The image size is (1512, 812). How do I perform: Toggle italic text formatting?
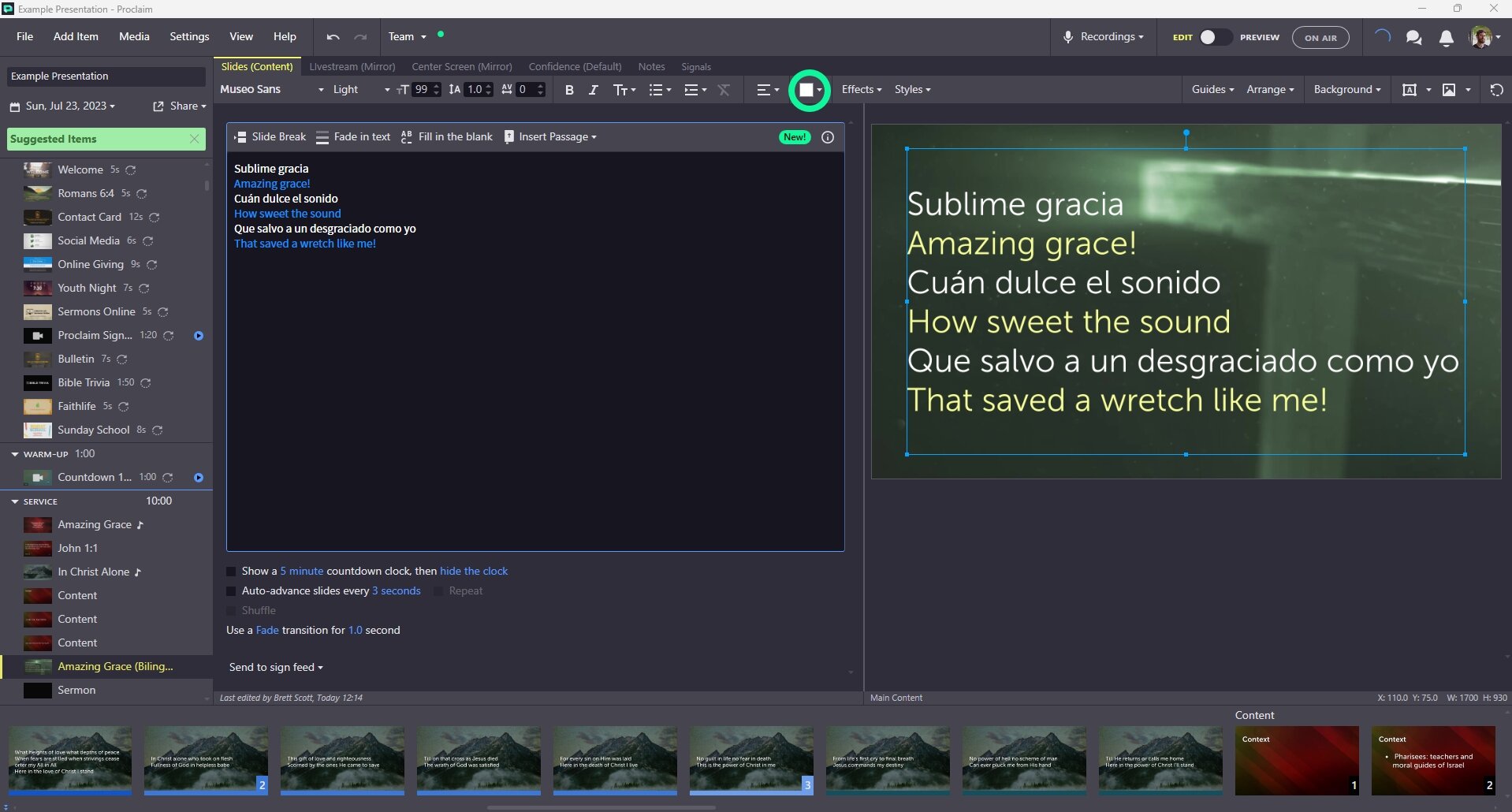(x=594, y=90)
